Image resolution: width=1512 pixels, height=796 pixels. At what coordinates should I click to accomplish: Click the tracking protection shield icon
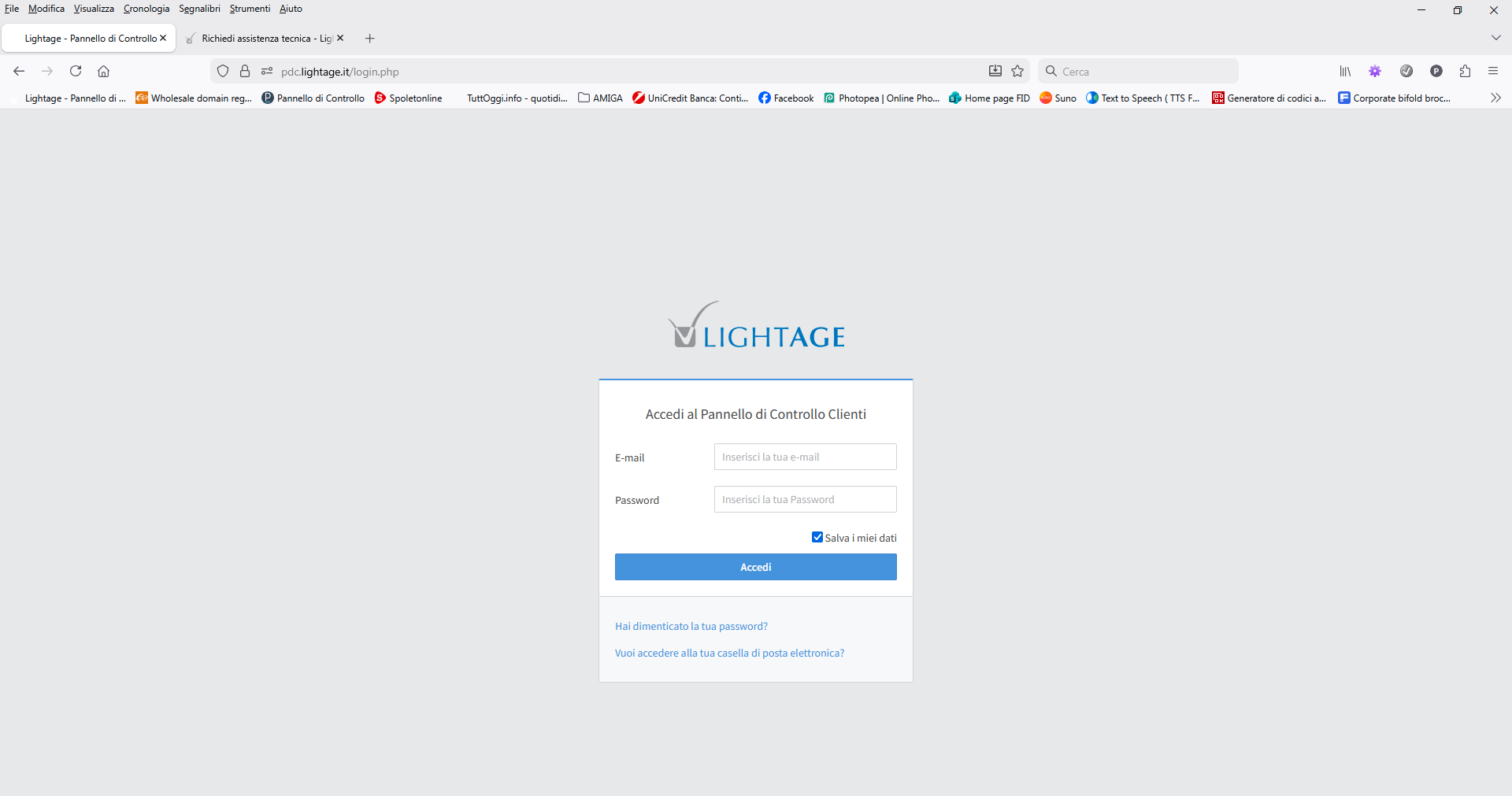(223, 71)
